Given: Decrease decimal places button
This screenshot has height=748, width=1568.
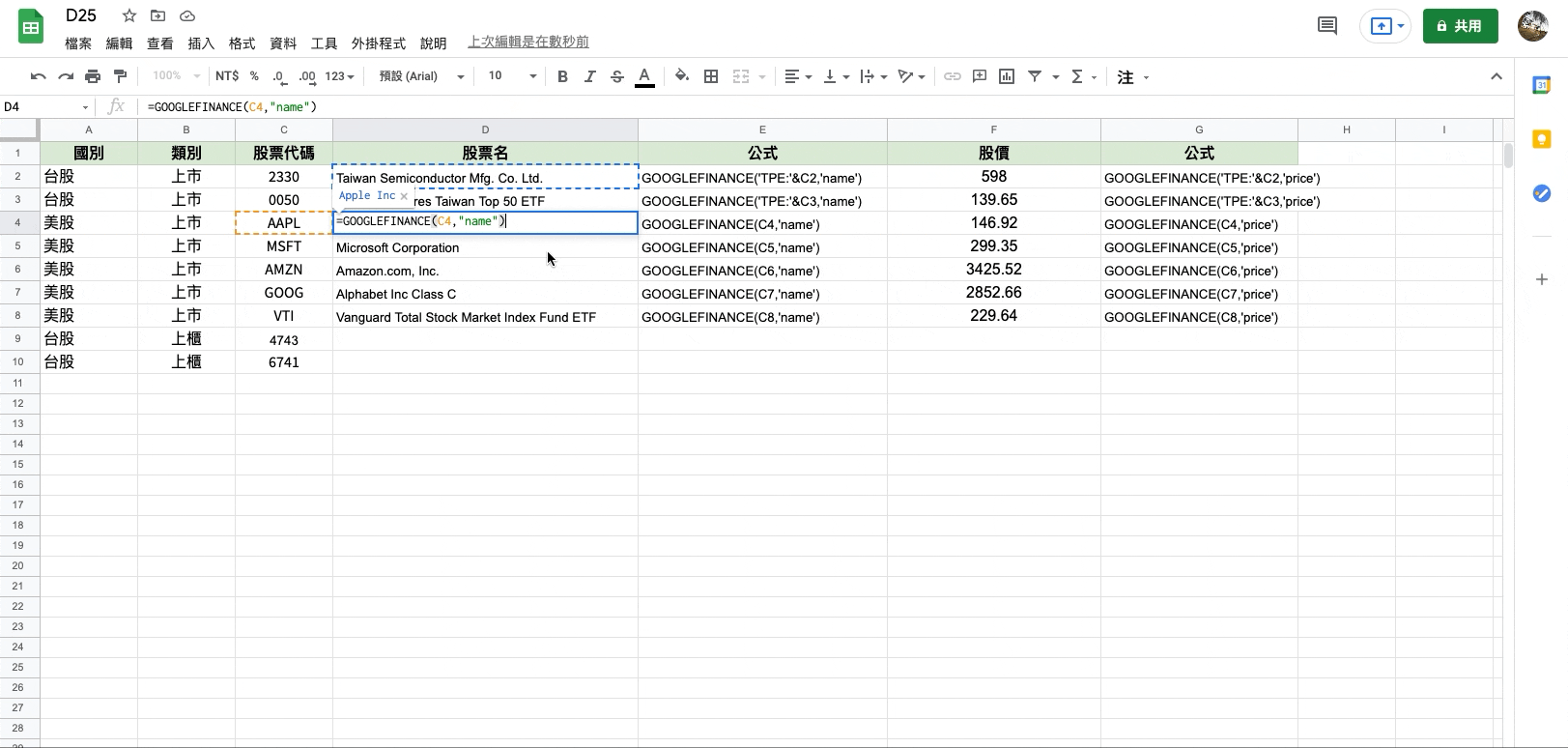Looking at the screenshot, I should [x=278, y=76].
